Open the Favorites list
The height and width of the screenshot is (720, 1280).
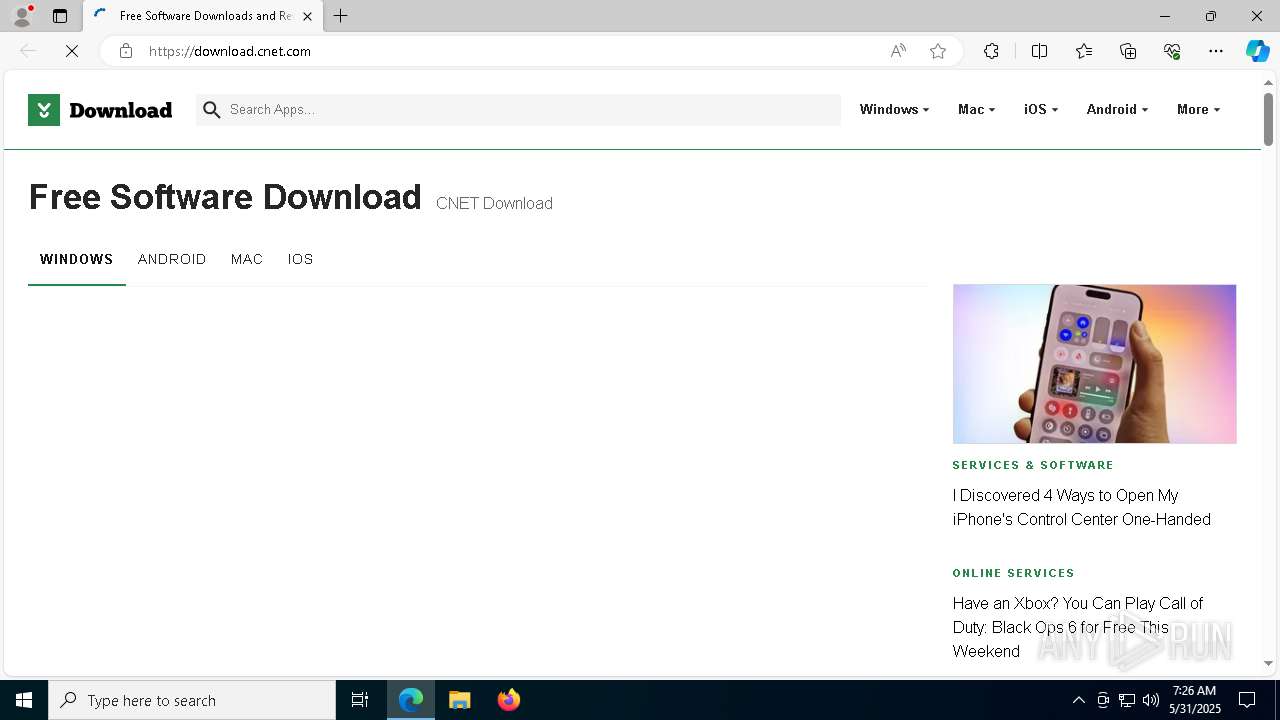pyautogui.click(x=1084, y=51)
